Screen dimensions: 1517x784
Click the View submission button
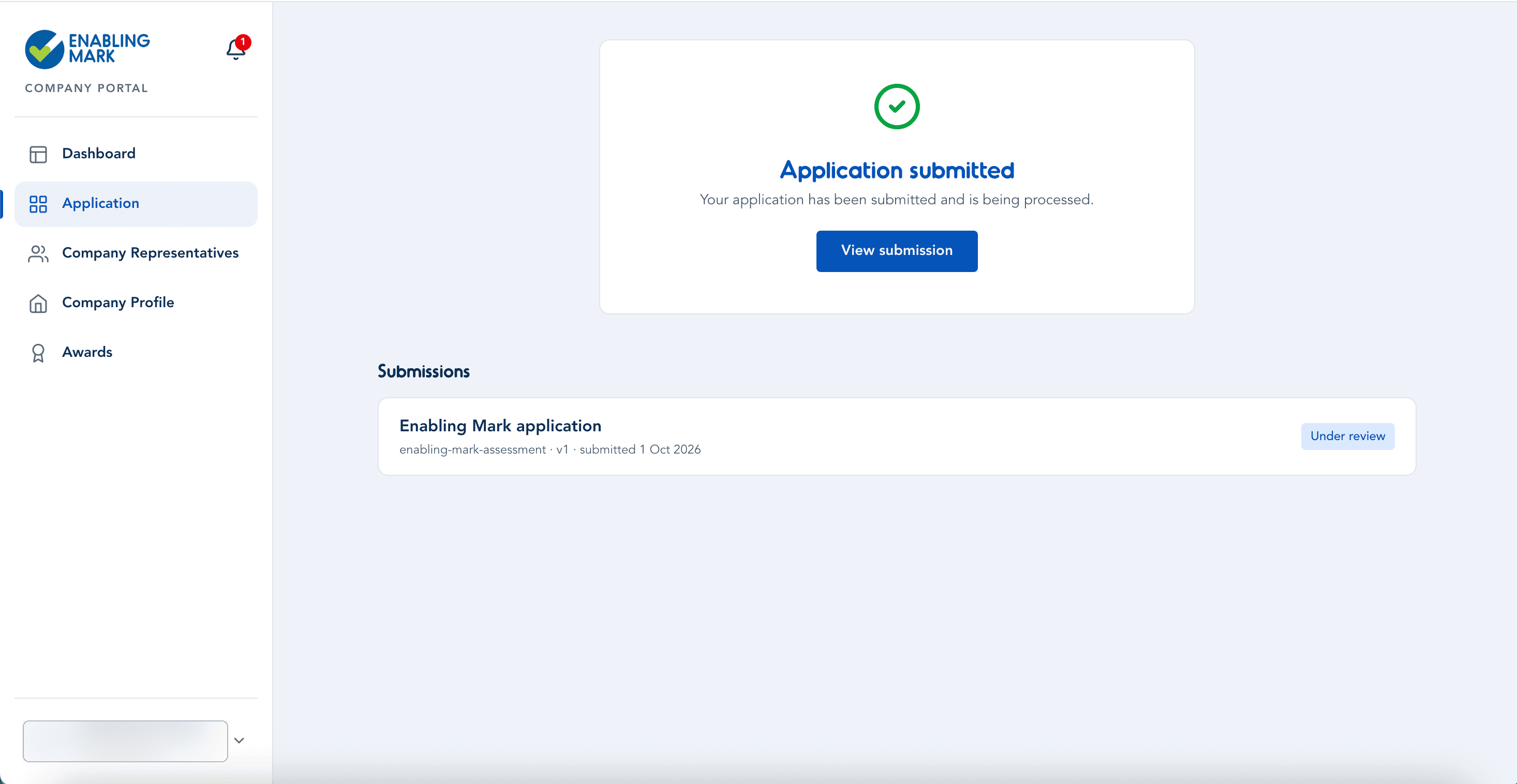click(x=897, y=251)
